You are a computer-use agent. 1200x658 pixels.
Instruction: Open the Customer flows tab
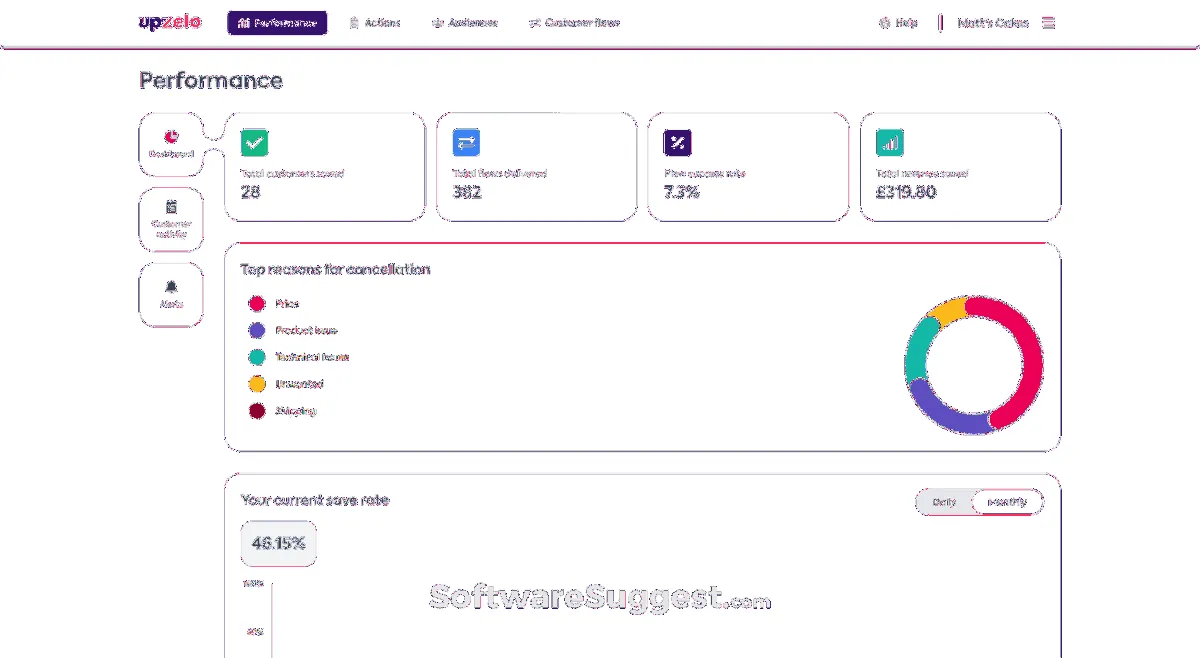[574, 23]
